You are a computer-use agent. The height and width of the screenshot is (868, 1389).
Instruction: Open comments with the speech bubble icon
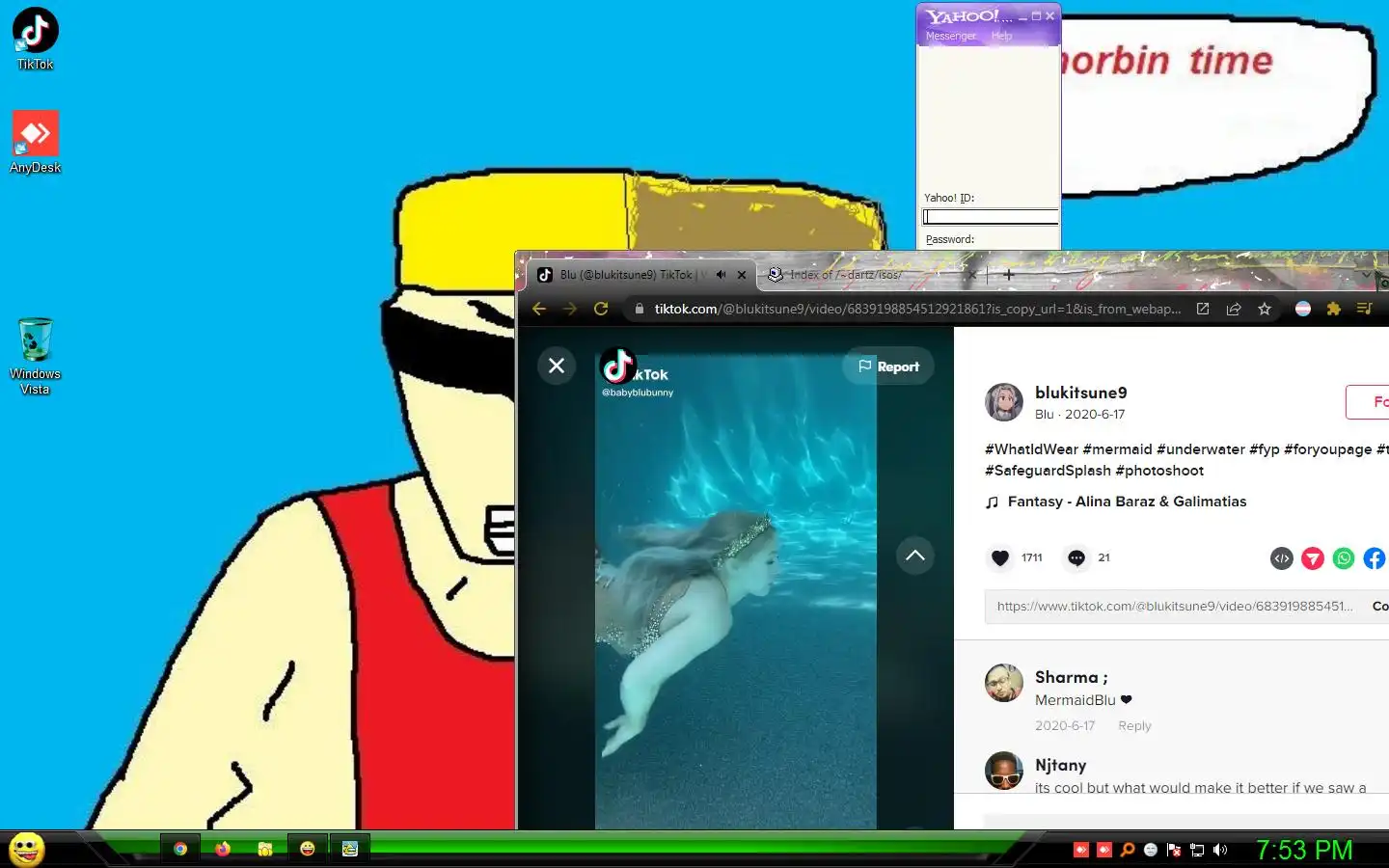click(1076, 557)
